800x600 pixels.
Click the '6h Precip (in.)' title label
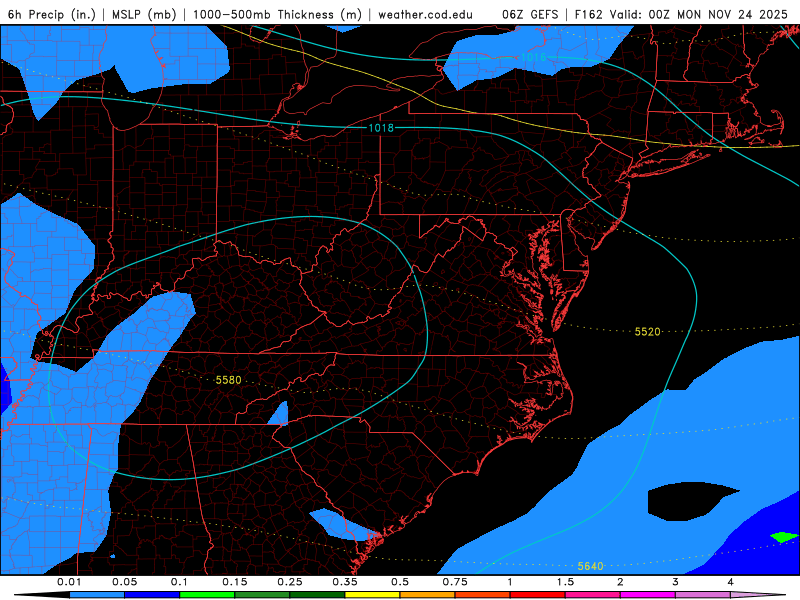[52, 14]
